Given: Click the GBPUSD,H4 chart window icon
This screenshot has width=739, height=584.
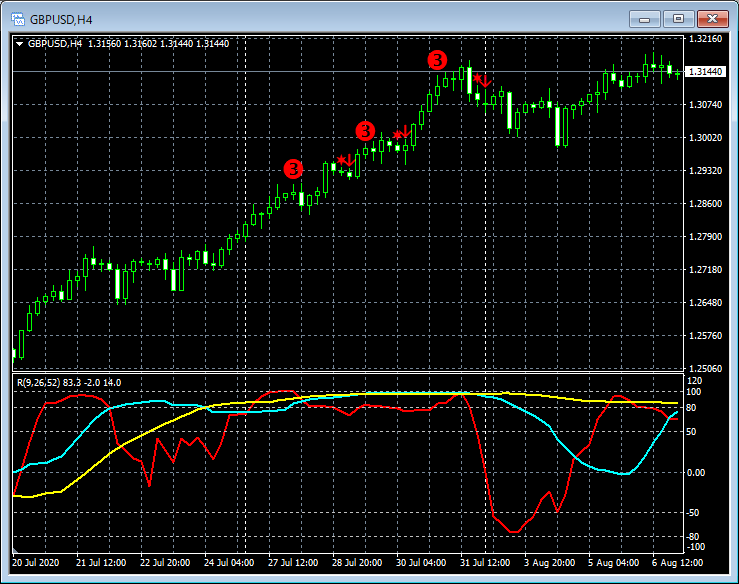Looking at the screenshot, I should 17,19.
